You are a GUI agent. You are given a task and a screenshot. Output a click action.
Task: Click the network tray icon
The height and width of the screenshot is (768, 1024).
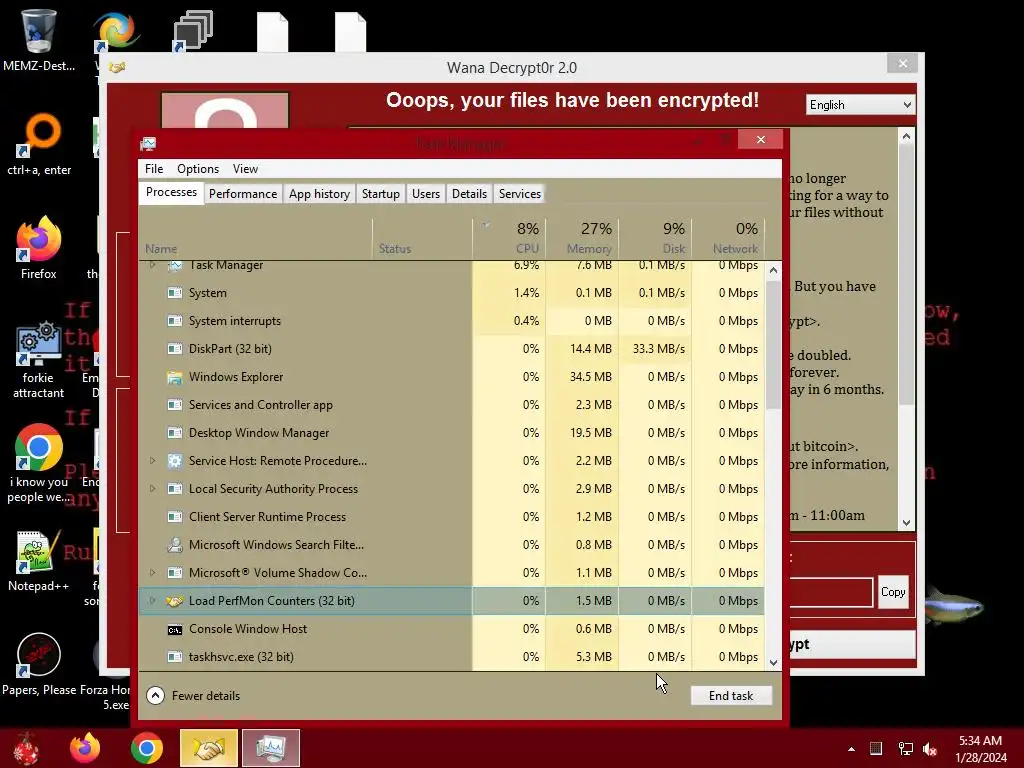click(x=906, y=749)
